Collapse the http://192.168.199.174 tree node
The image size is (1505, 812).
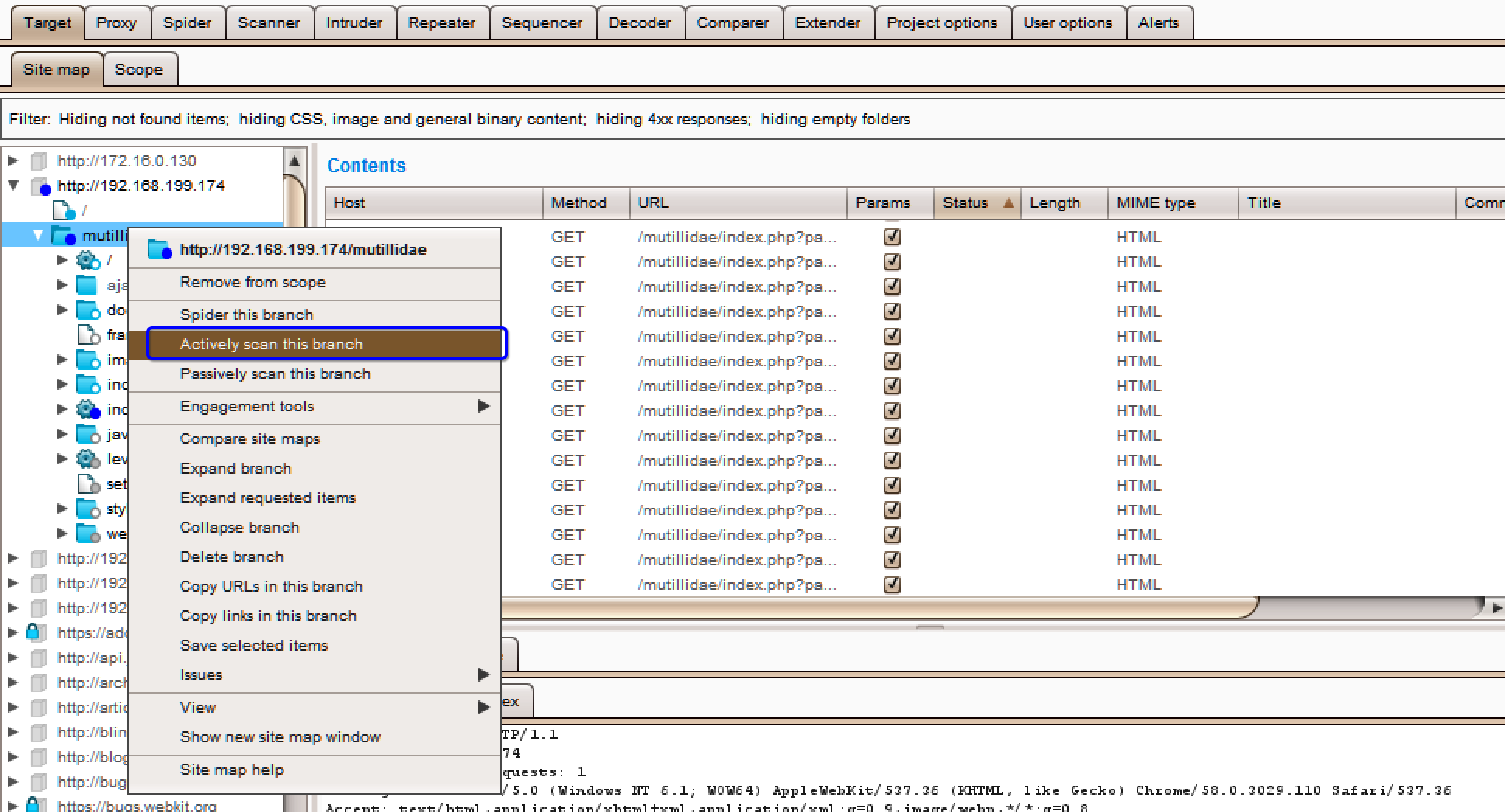[x=13, y=186]
